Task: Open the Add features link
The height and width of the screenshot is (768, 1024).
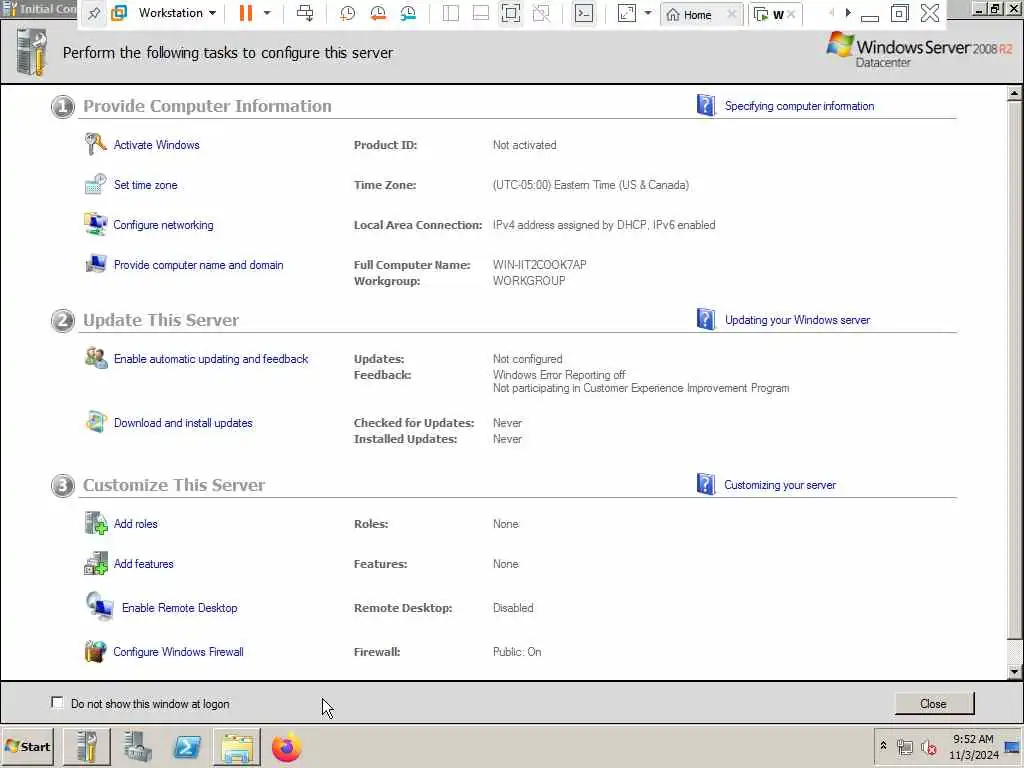Action: coord(144,564)
